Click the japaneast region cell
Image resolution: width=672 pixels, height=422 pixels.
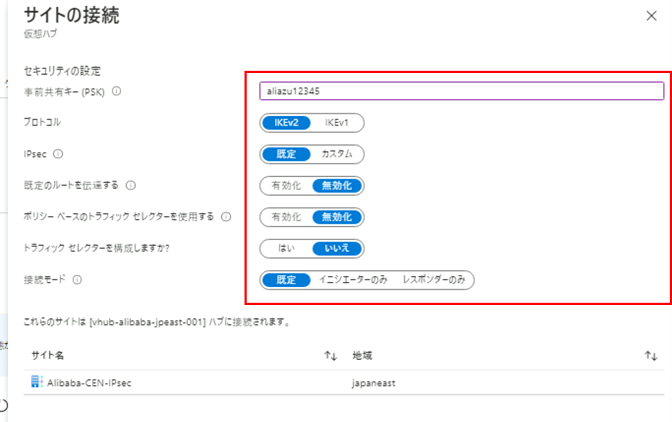[374, 383]
